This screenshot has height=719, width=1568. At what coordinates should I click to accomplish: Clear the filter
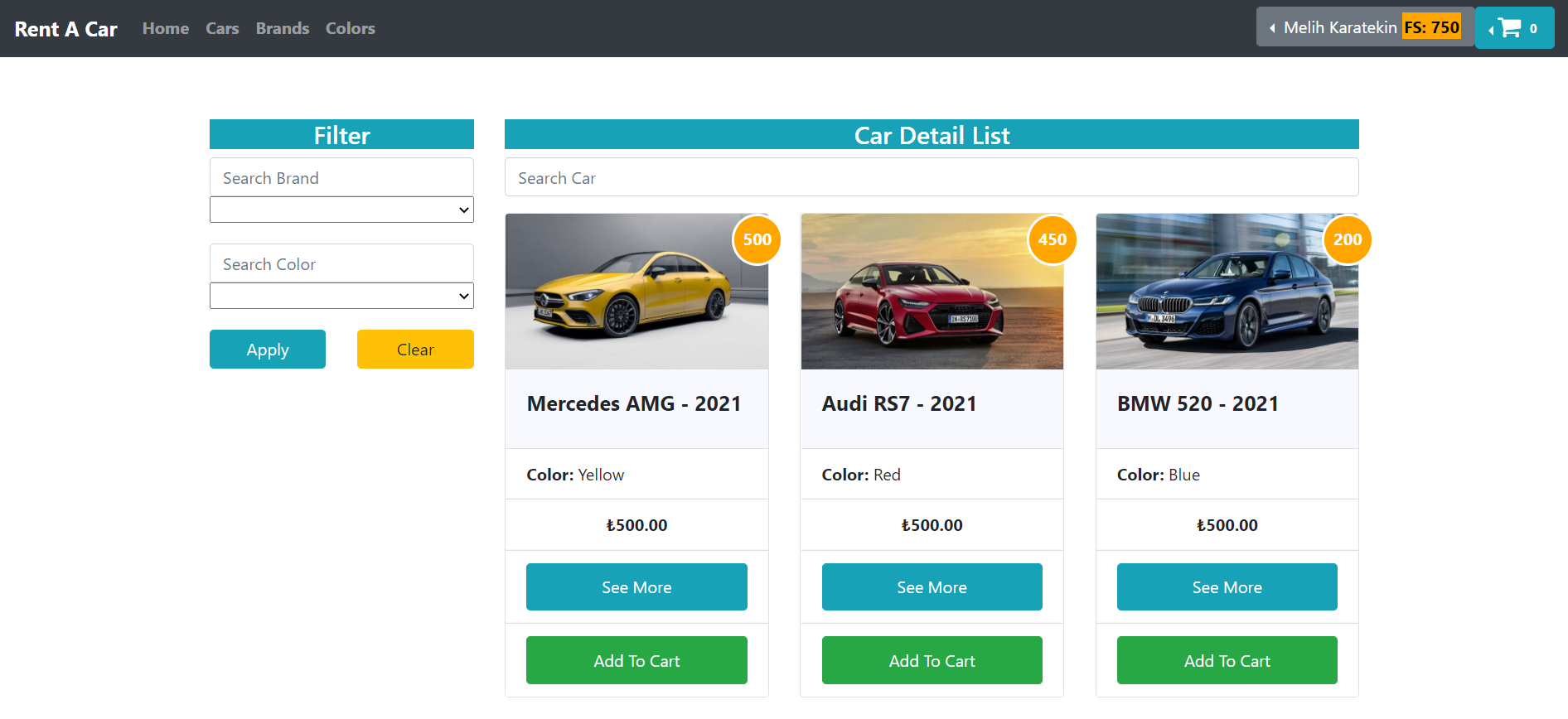pyautogui.click(x=415, y=350)
